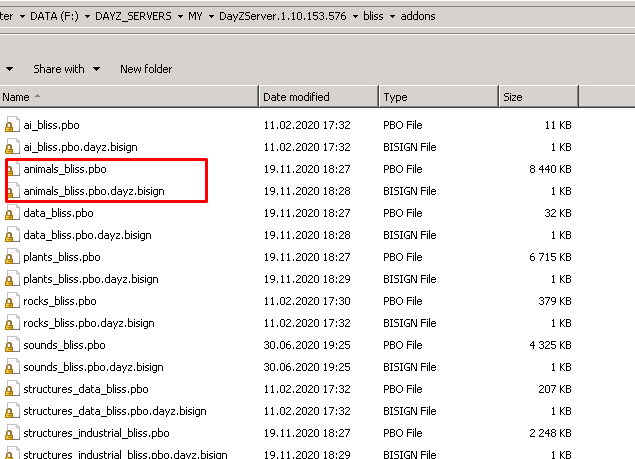The height and width of the screenshot is (459, 635).
Task: Click the 11 KB size value
Action: pos(558,125)
